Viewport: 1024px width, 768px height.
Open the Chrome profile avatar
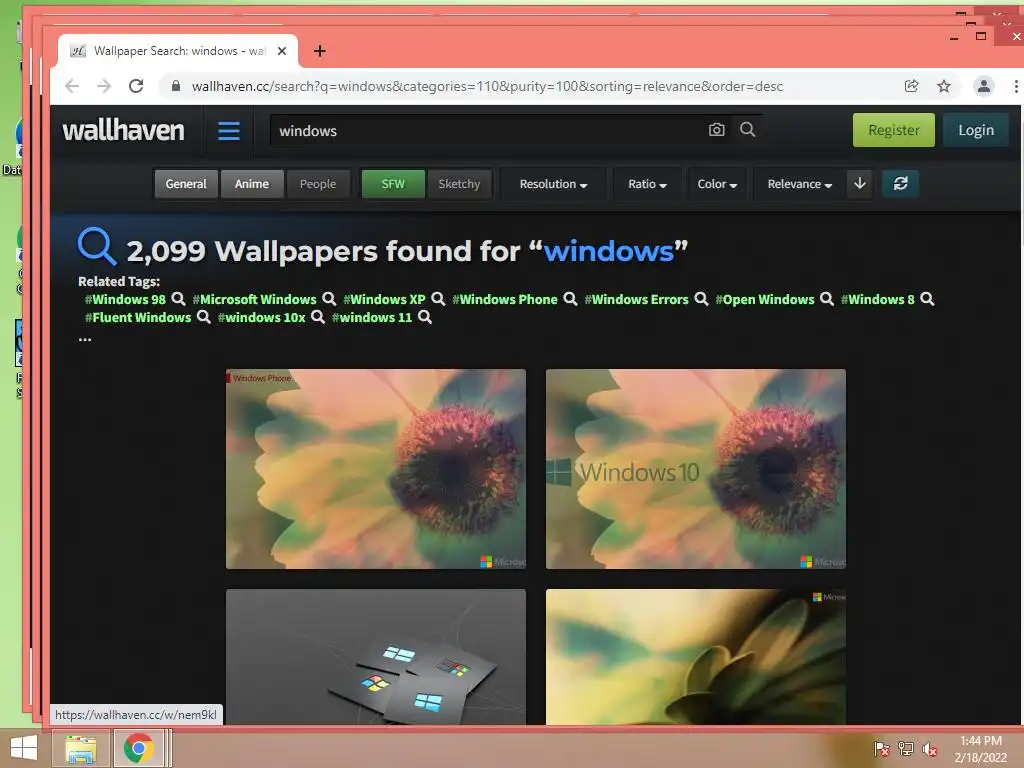pyautogui.click(x=984, y=86)
